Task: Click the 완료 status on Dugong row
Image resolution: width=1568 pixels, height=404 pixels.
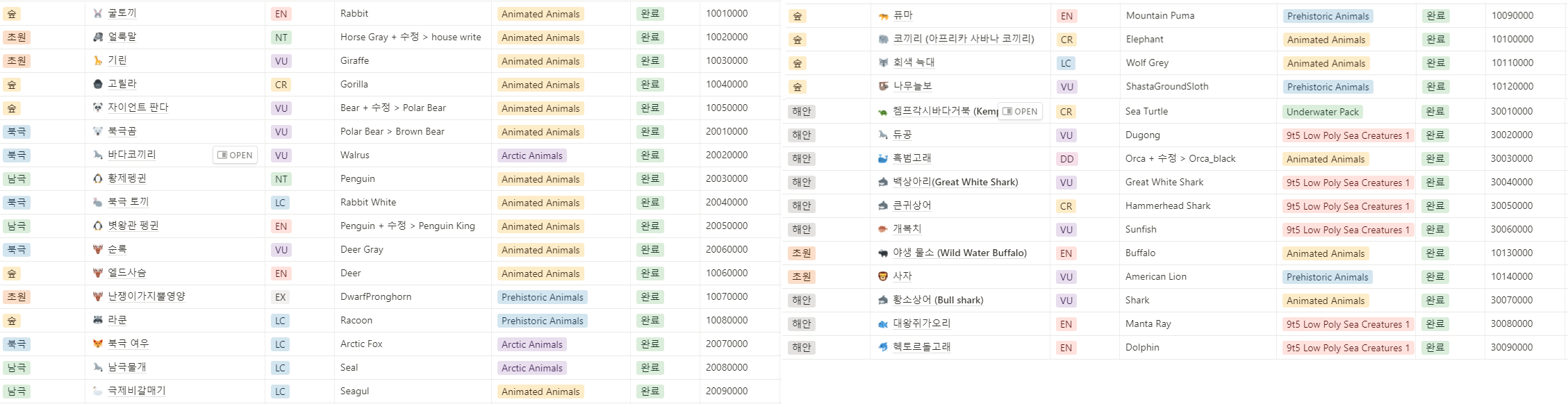Action: 1435,135
